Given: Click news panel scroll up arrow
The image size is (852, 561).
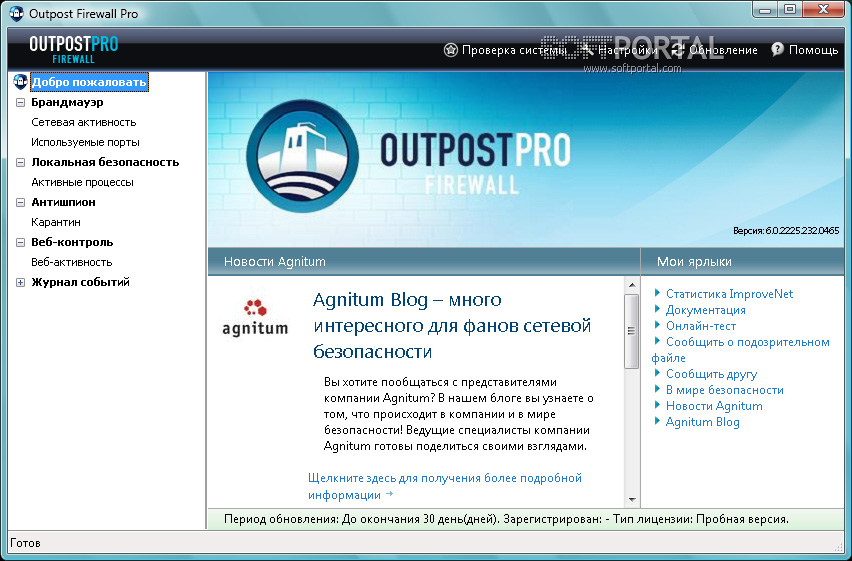Looking at the screenshot, I should coord(631,284).
